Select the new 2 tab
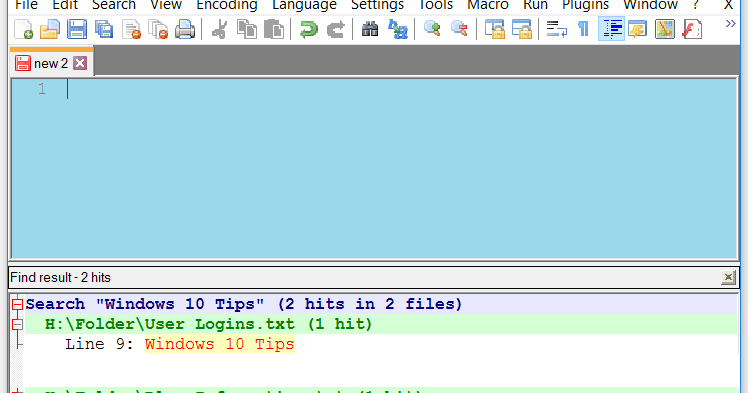 click(51, 63)
